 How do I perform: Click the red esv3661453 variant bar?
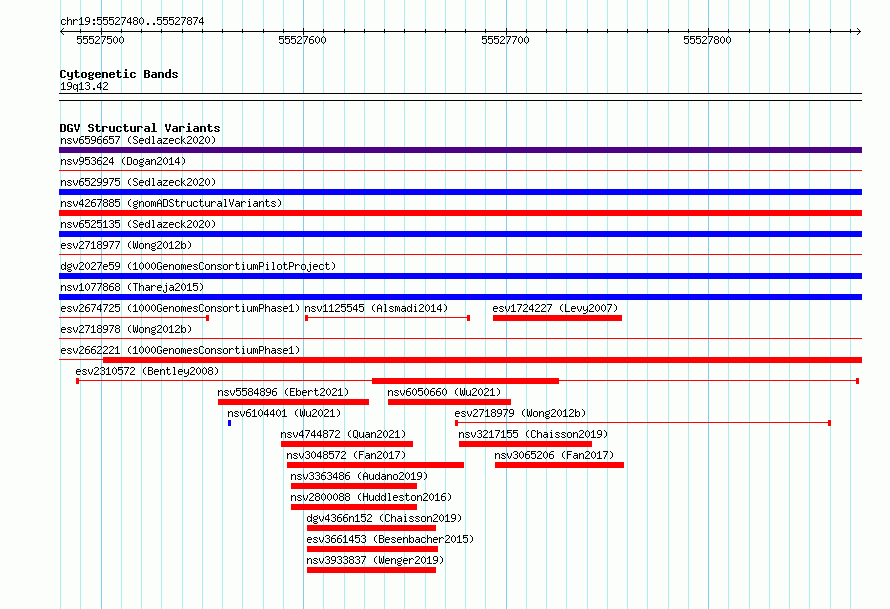[372, 549]
